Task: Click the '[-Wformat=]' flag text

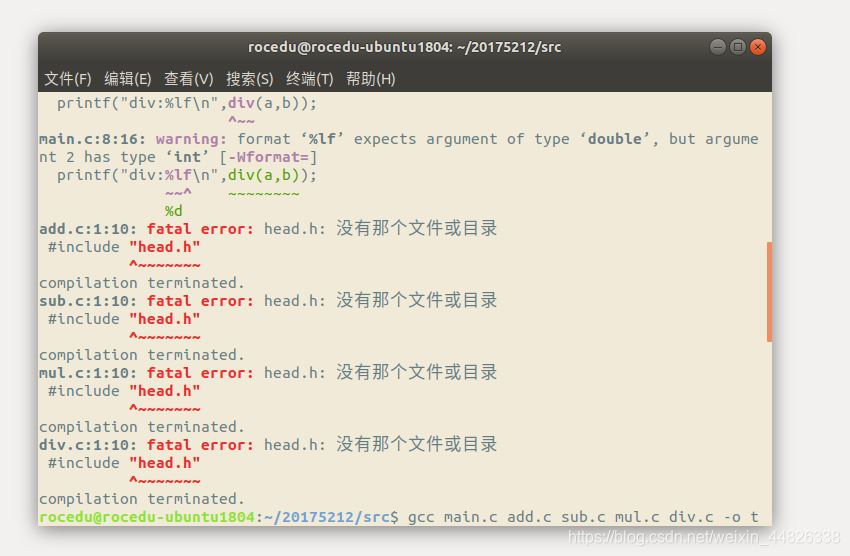Action: [268, 157]
